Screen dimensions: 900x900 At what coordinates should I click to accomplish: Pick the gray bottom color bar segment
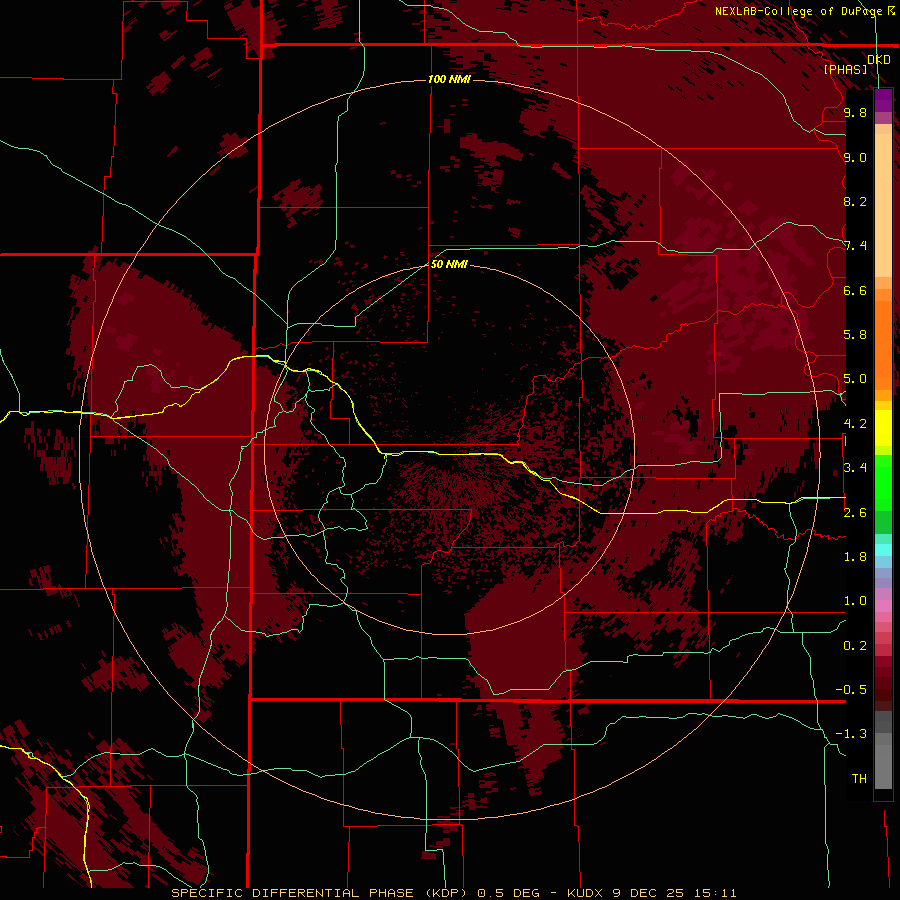click(x=883, y=763)
